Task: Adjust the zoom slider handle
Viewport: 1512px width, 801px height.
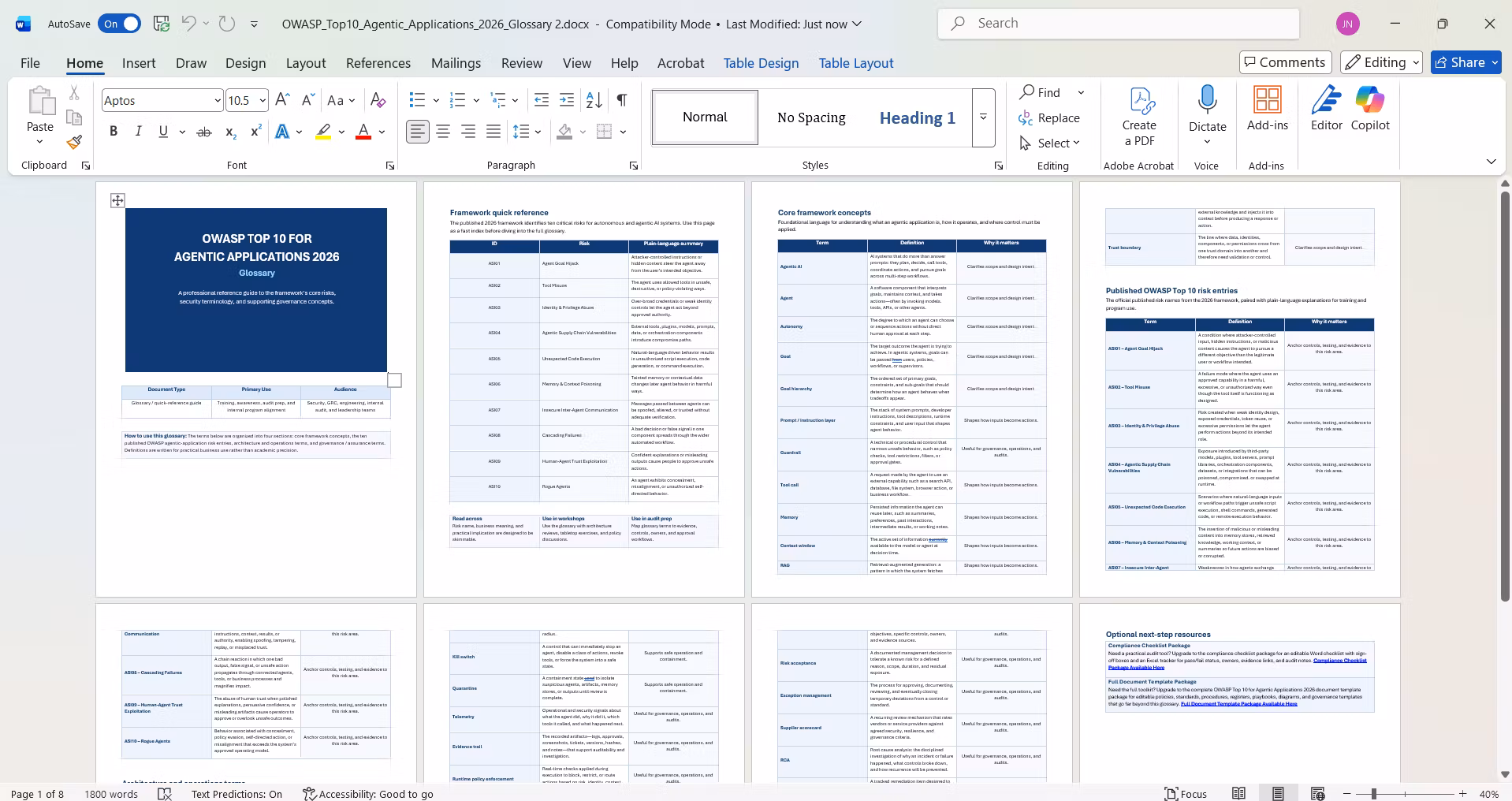Action: tap(1373, 794)
